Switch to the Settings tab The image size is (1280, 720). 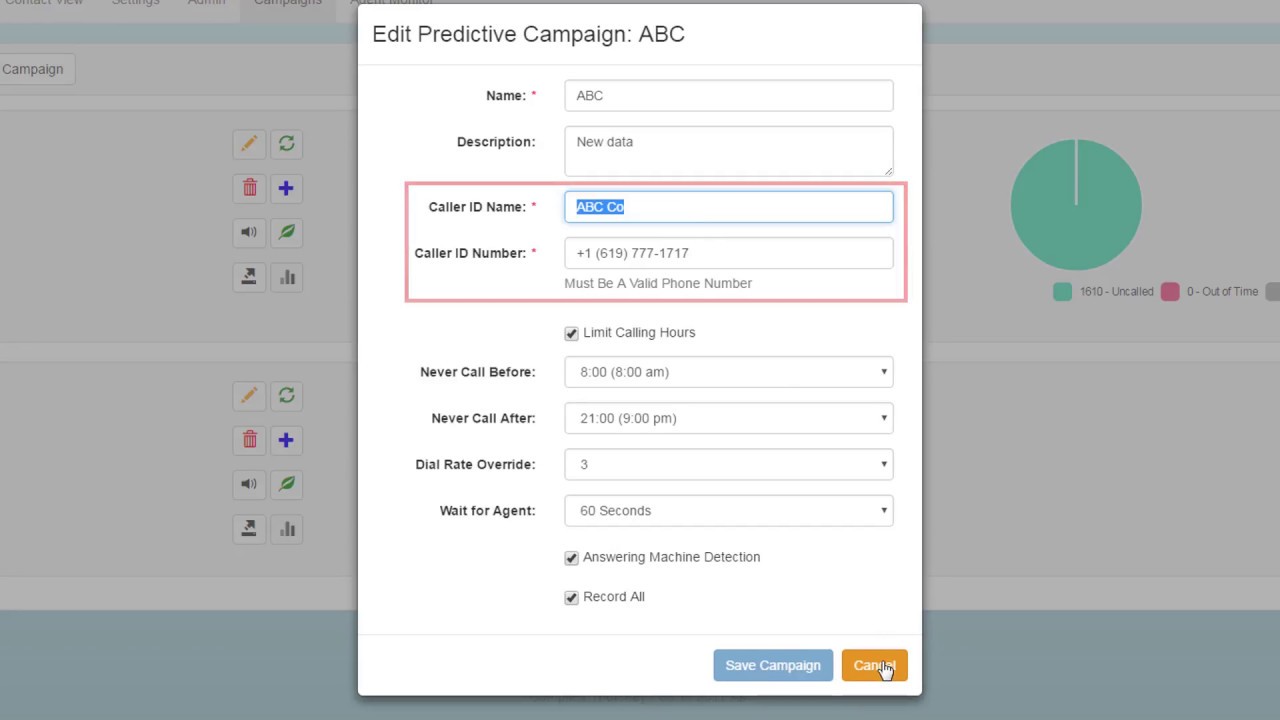135,3
